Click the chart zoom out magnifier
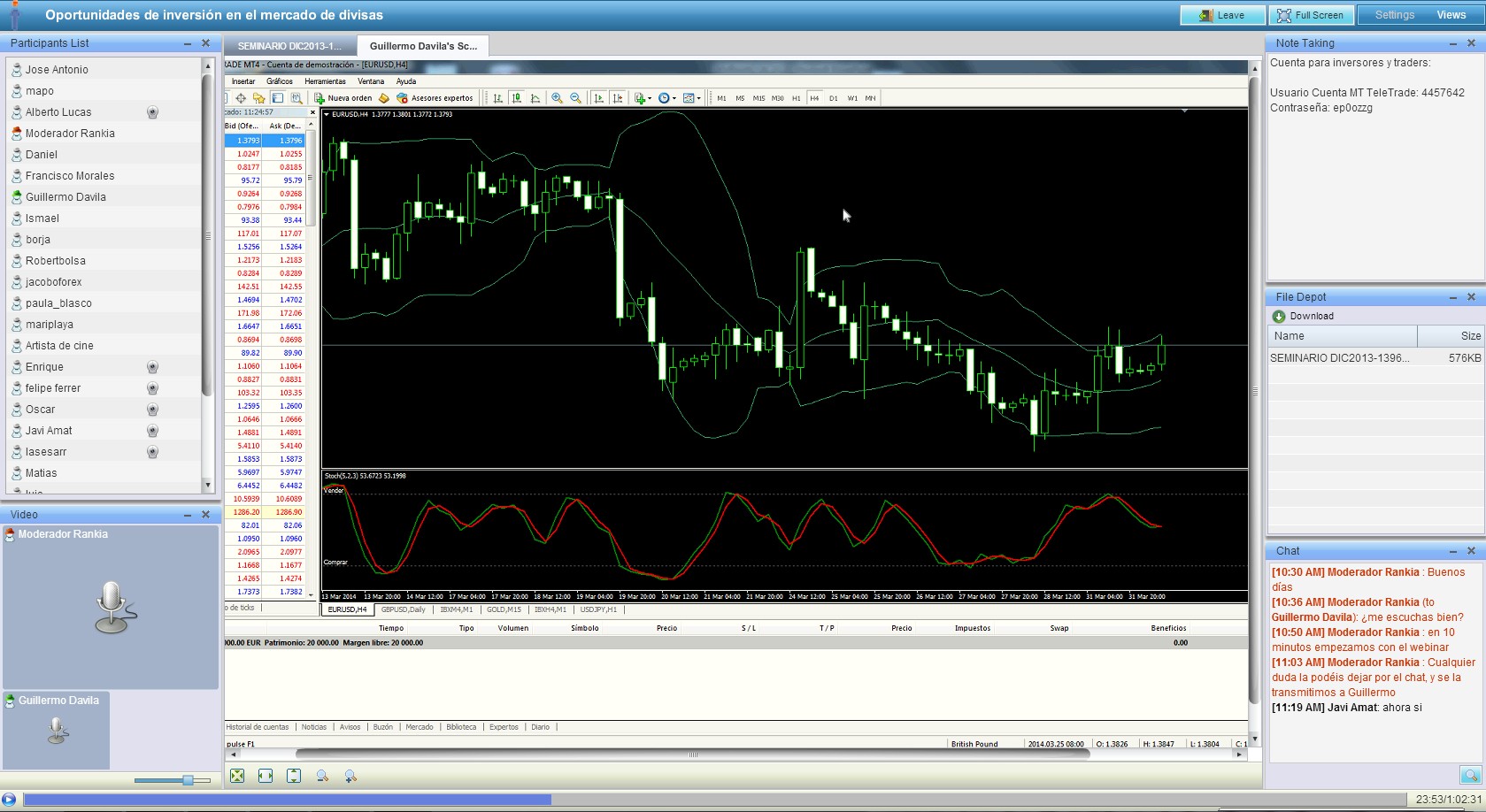 (575, 98)
